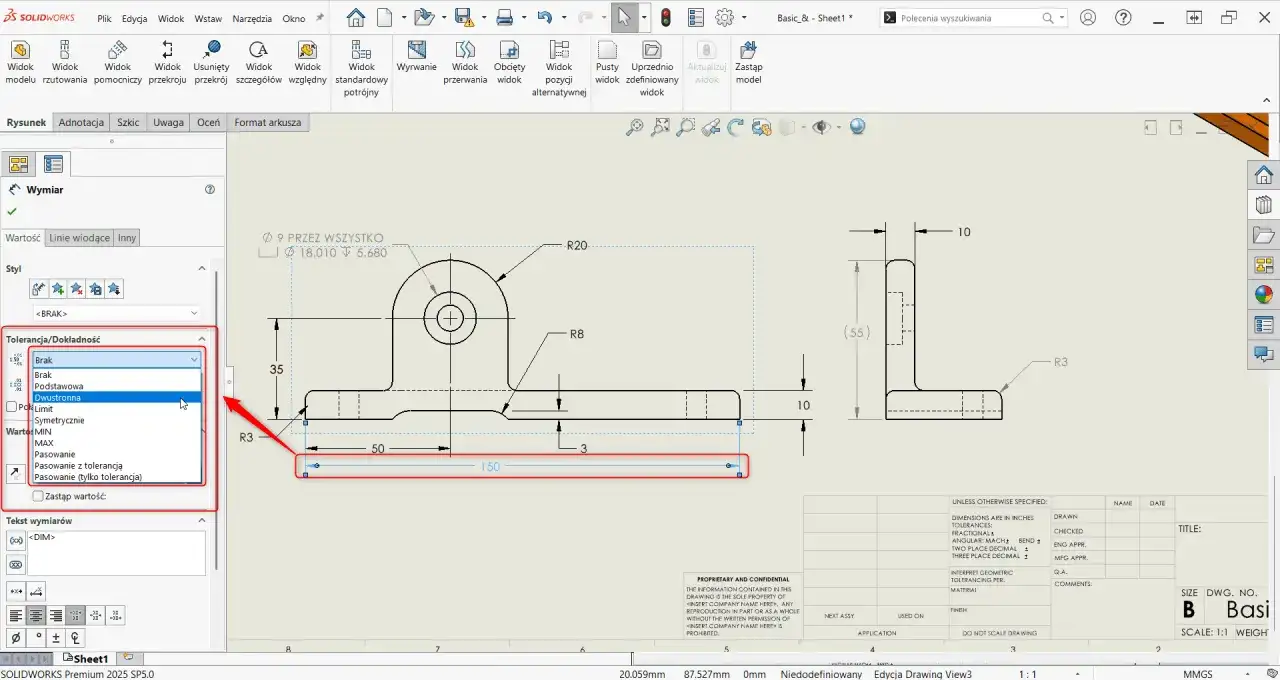Collapse the Tekst wymiarów section
The width and height of the screenshot is (1280, 680).
click(201, 521)
